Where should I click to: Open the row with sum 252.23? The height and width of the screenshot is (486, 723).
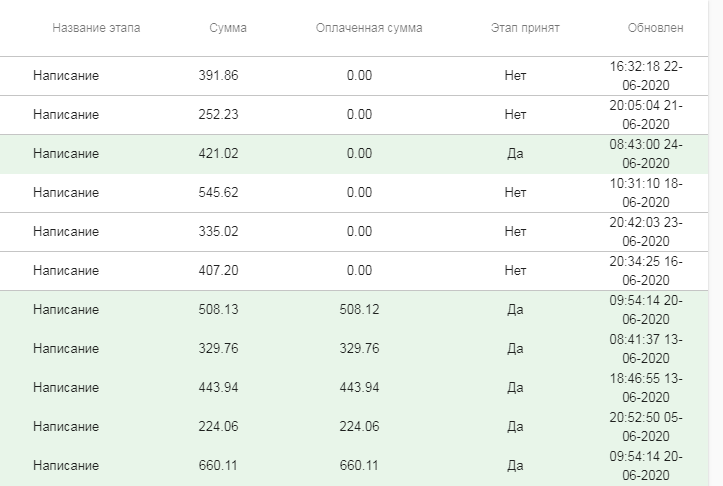[354, 115]
